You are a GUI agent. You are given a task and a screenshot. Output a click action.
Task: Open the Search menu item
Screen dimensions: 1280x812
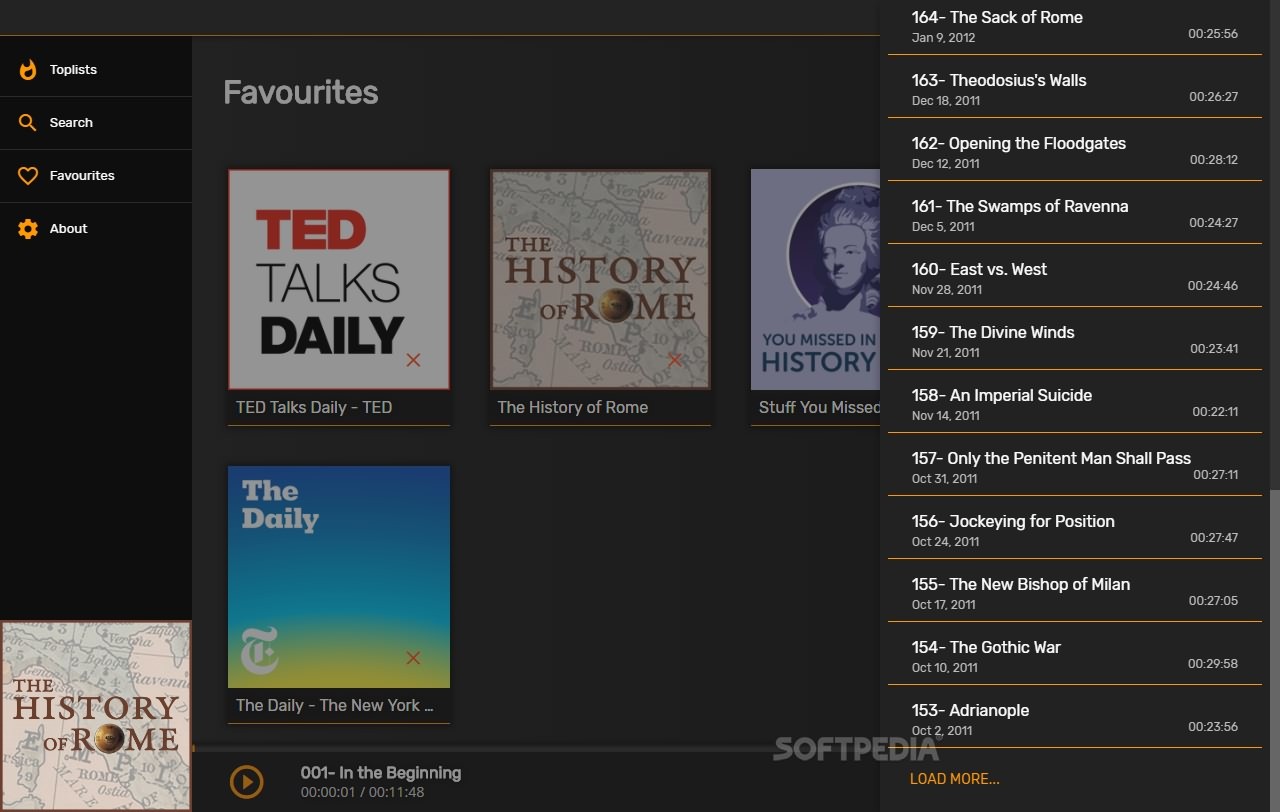tap(96, 123)
